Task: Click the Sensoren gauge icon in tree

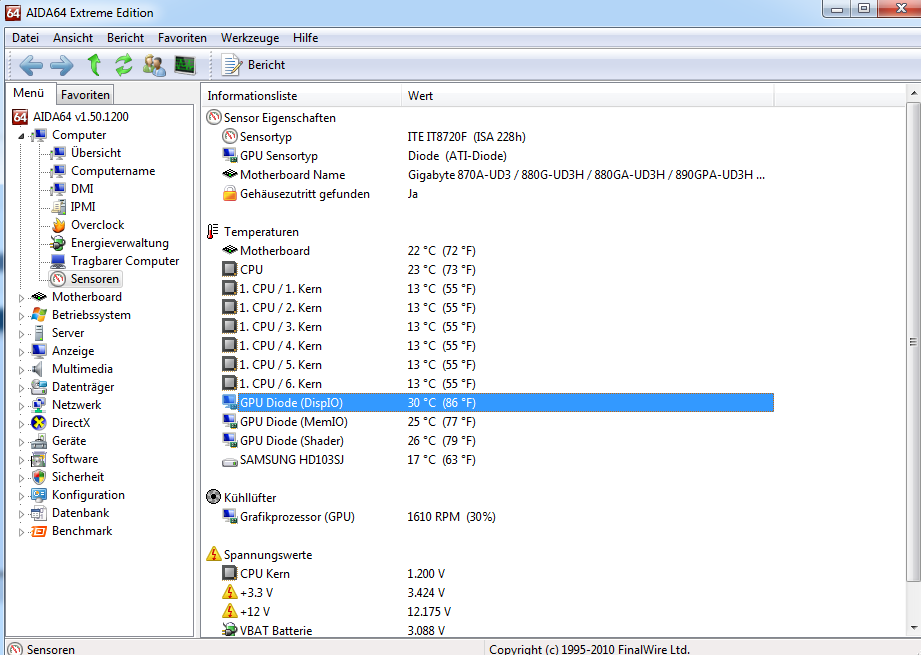Action: point(58,279)
